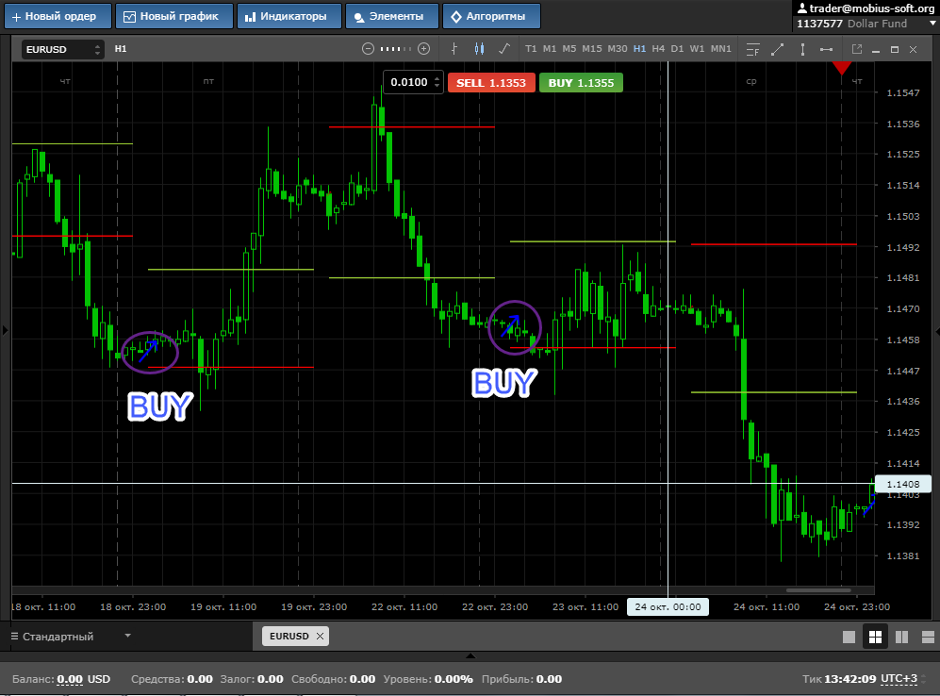This screenshot has width=940, height=696.
Task: Select the MN1 monthly timeframe
Action: point(721,49)
